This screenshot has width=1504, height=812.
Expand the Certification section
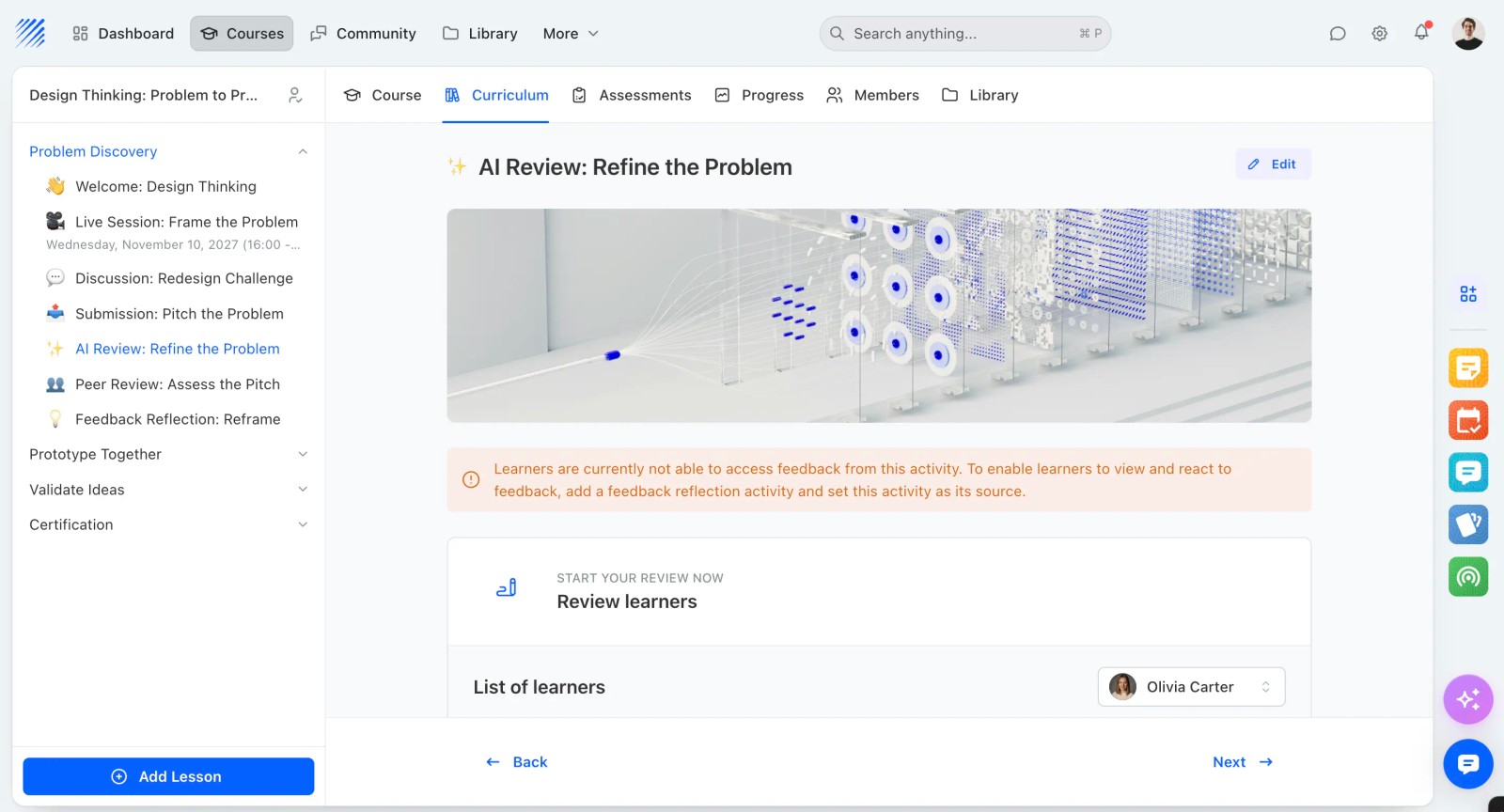coord(168,524)
